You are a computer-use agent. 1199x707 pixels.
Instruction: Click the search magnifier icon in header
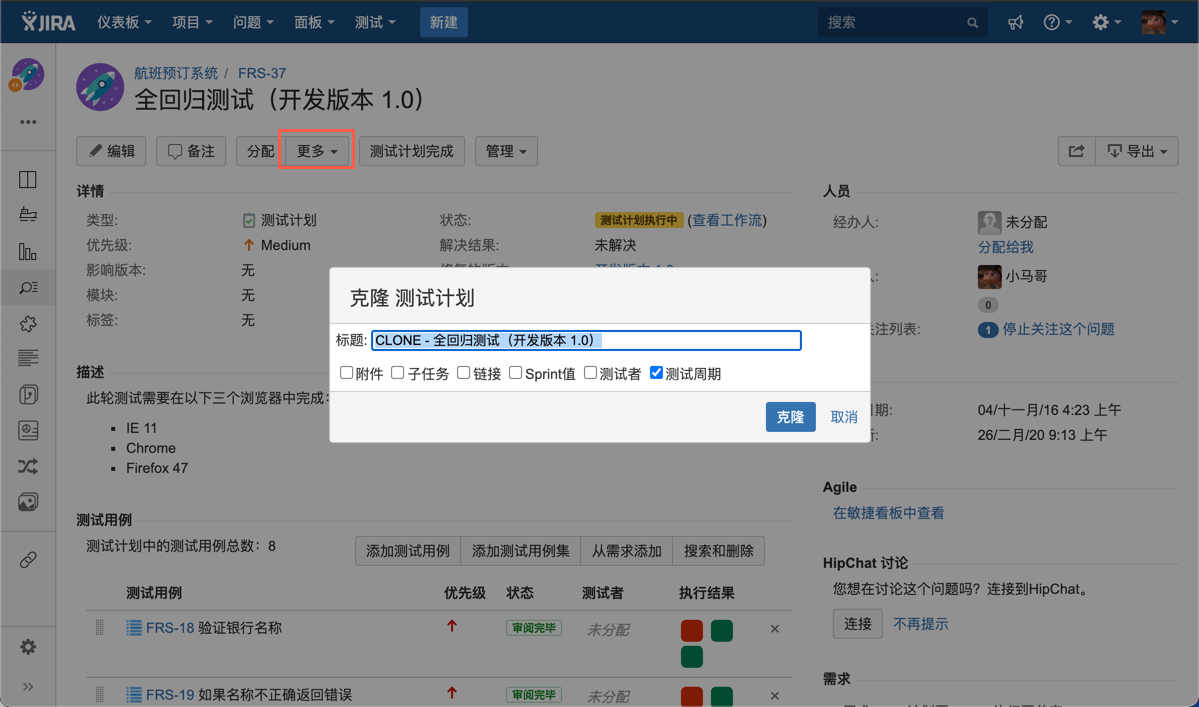tap(972, 23)
